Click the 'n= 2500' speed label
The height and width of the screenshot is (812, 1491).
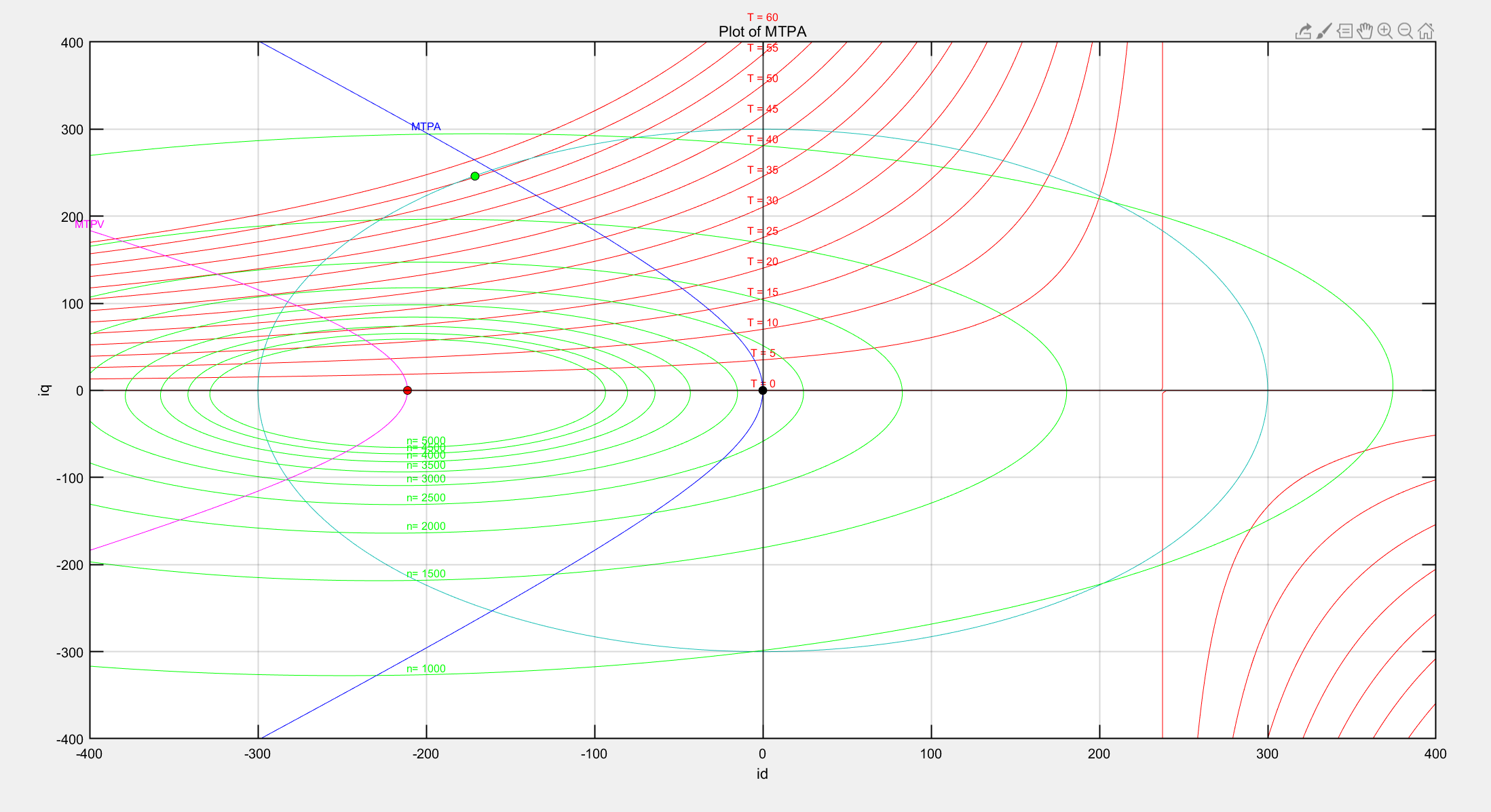[x=426, y=498]
